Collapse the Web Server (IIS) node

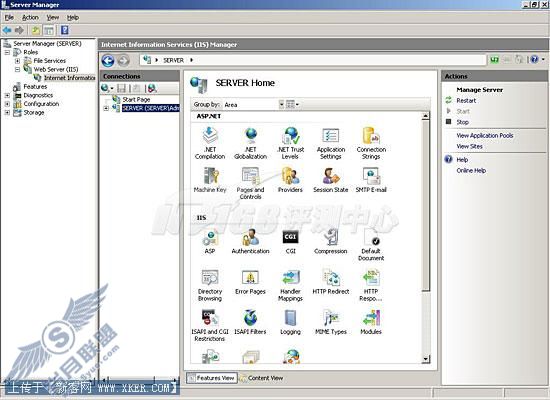[x=17, y=69]
